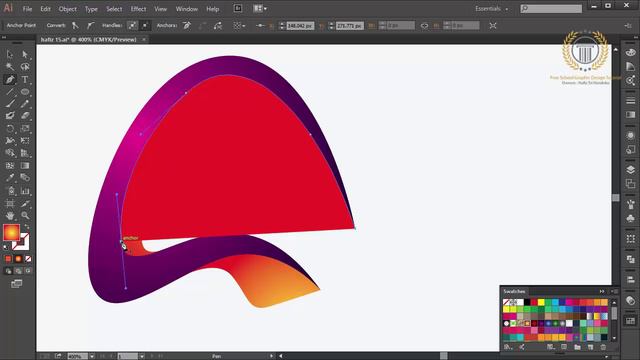Viewport: 640px width, 360px height.
Task: Pick the Magic Wand tool
Action: 10,67
